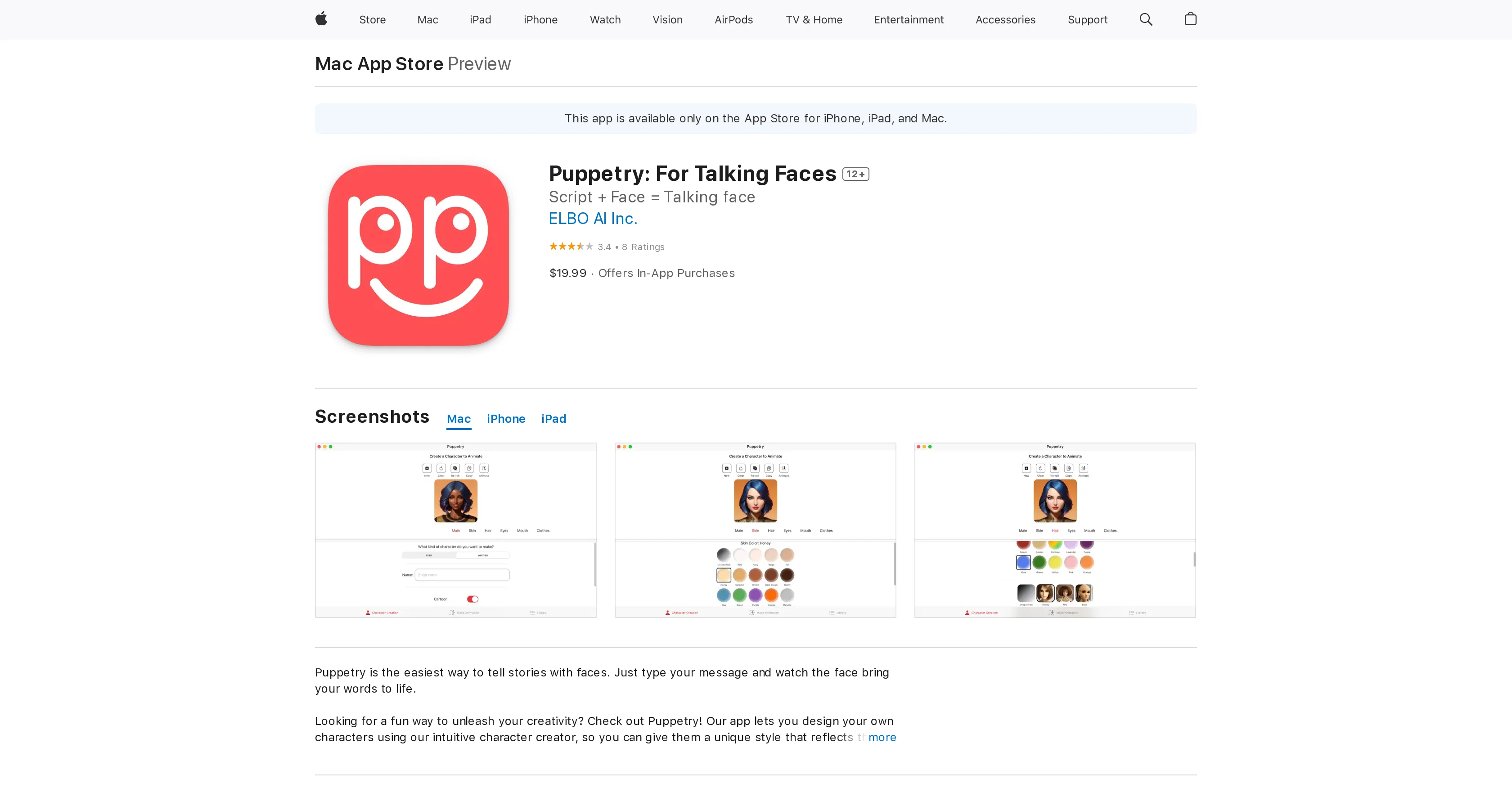Open Watch in navigation bar

tap(605, 19)
